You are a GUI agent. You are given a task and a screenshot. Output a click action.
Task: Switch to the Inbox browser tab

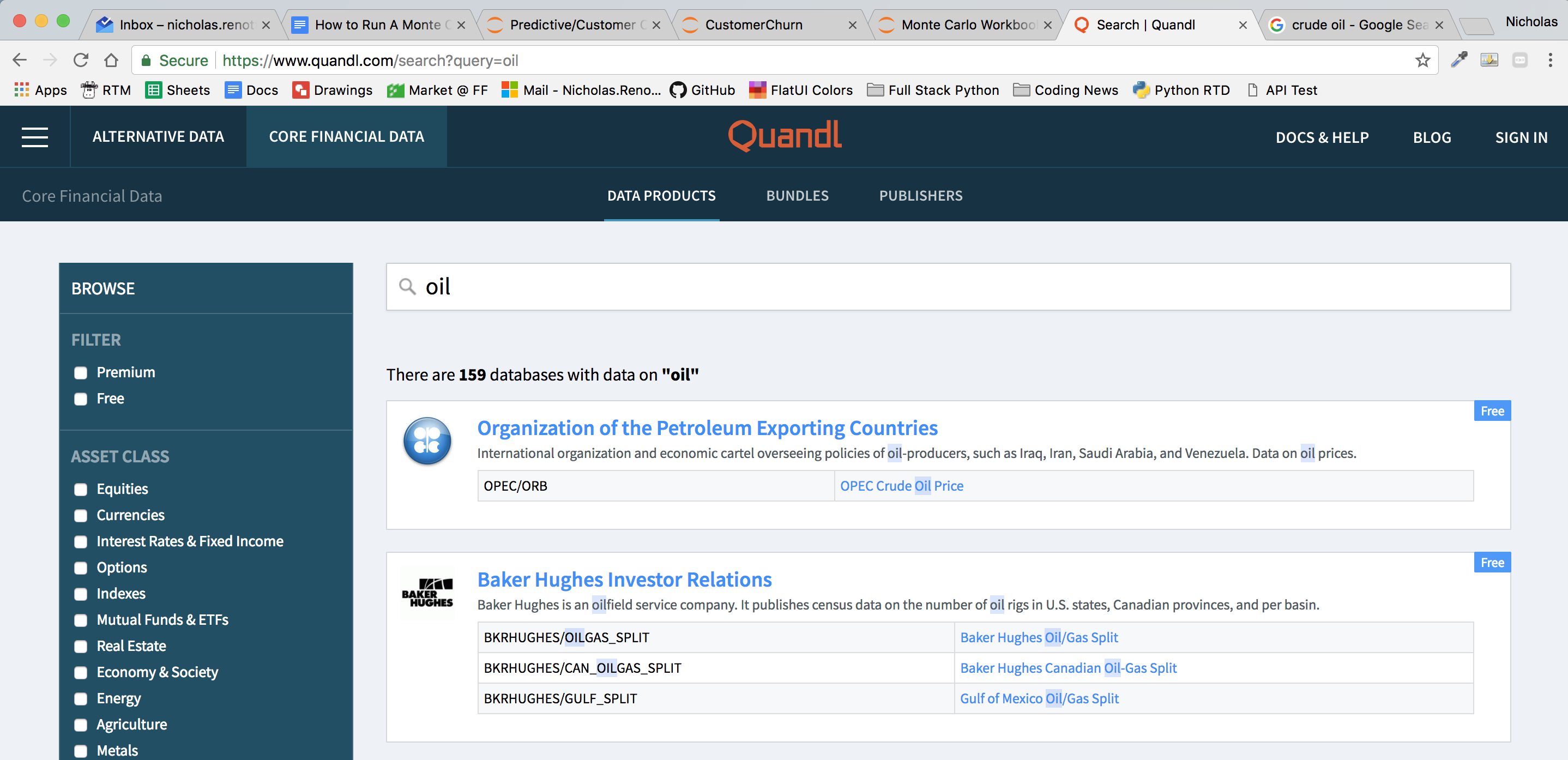coord(183,25)
